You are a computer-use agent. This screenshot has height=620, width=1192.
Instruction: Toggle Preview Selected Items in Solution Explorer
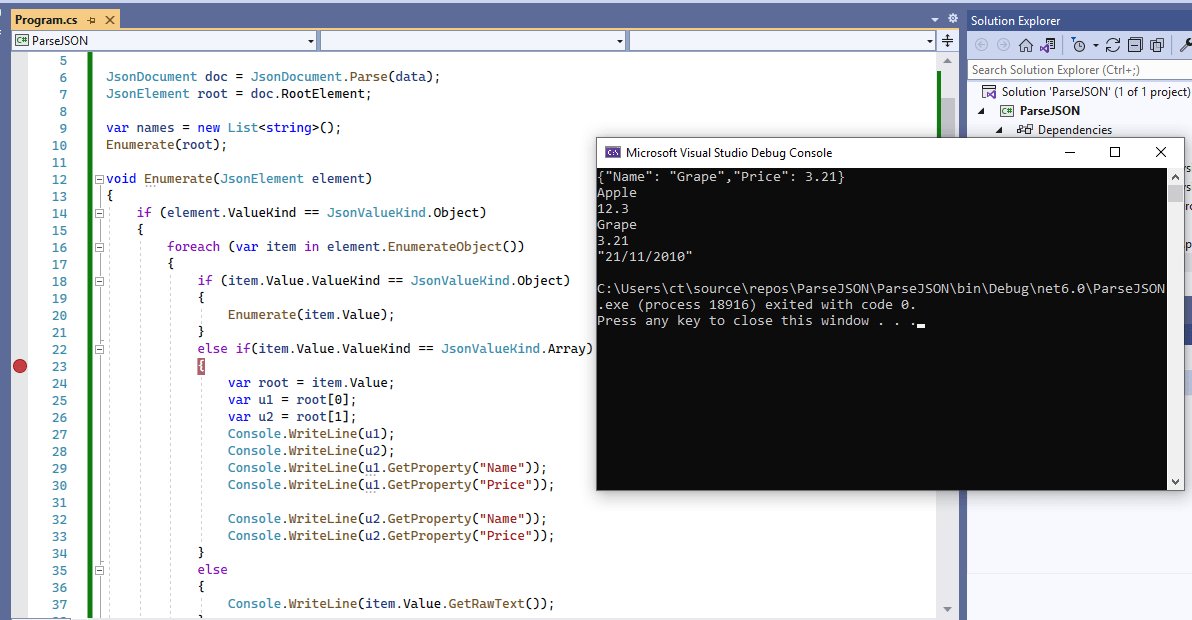(x=1157, y=45)
